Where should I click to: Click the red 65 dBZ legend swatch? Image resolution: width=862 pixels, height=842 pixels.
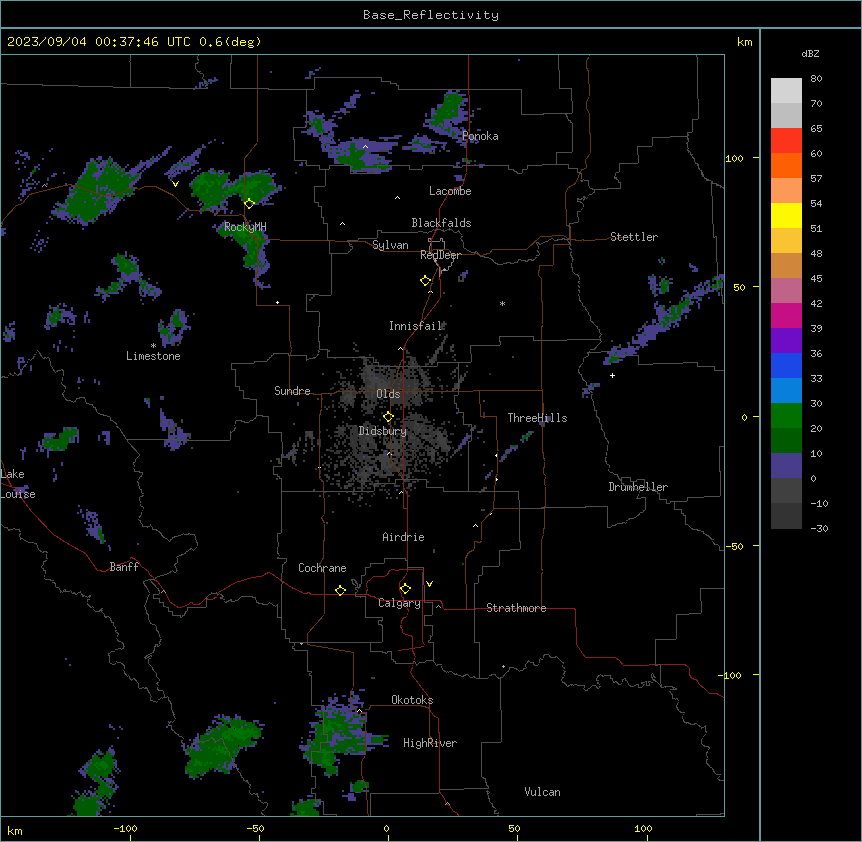click(786, 141)
